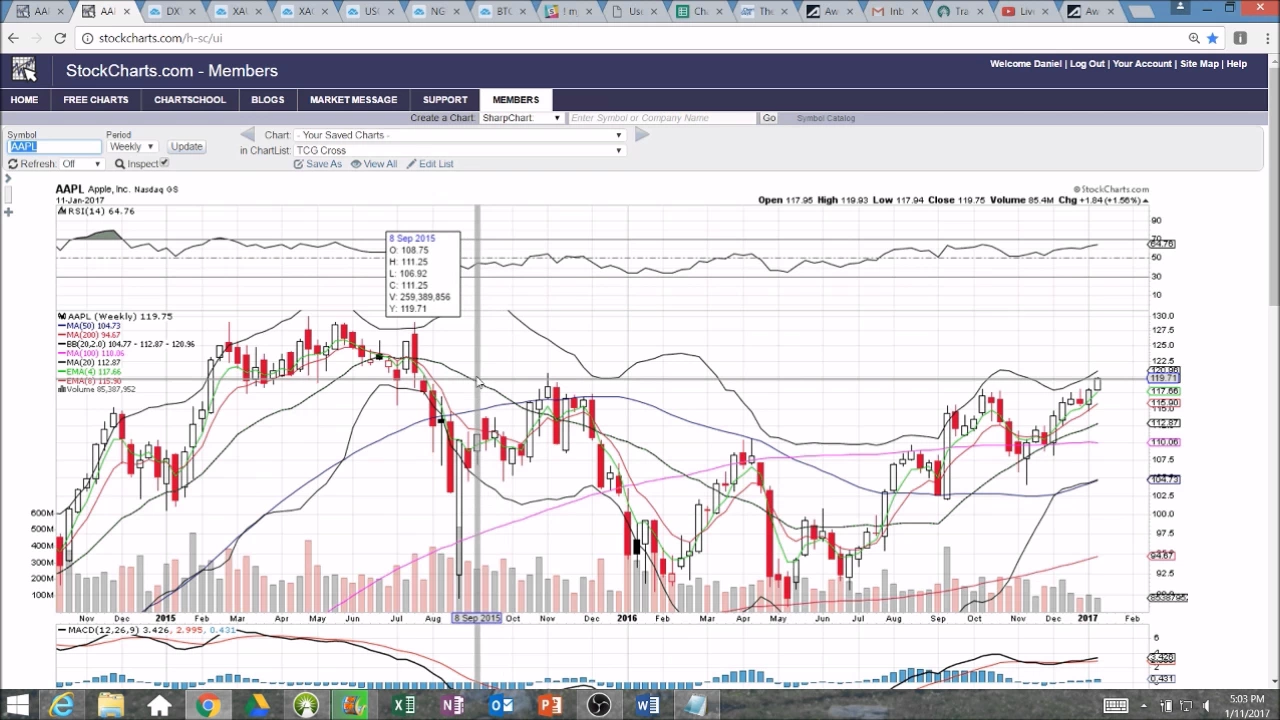The height and width of the screenshot is (720, 1280).
Task: Click the Go button
Action: click(769, 118)
